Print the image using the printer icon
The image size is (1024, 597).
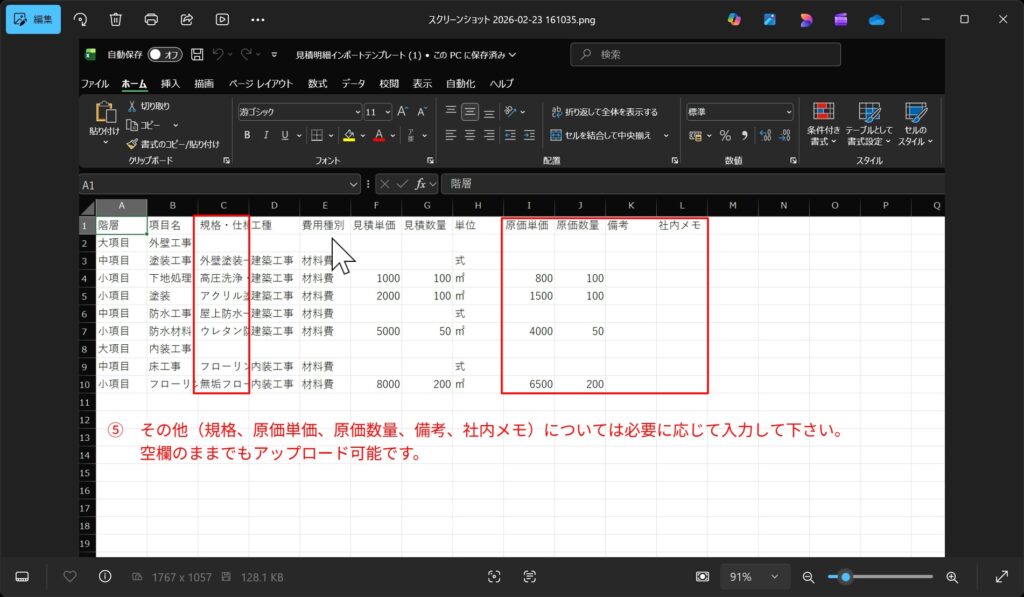(151, 19)
